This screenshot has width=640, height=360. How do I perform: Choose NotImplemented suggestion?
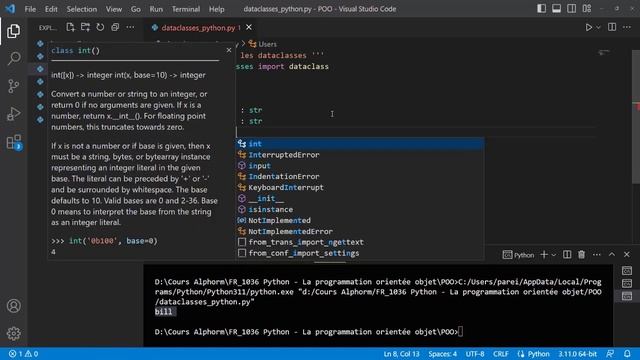(360, 220)
